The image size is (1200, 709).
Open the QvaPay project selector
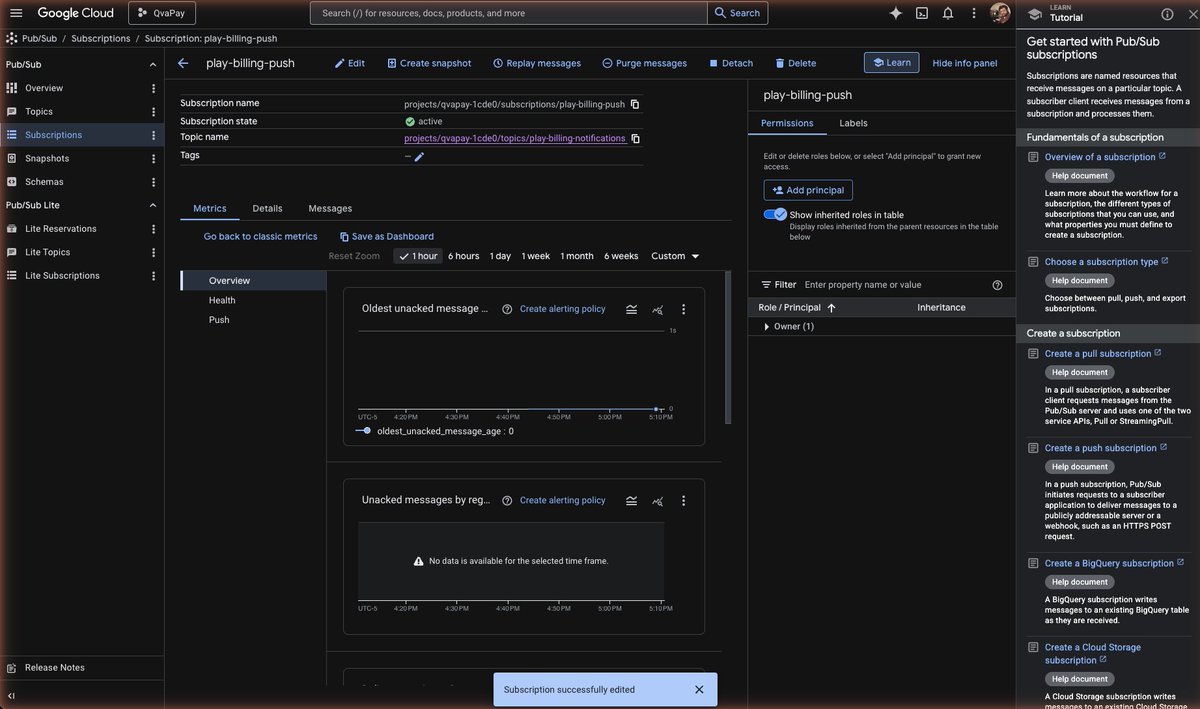tap(161, 13)
